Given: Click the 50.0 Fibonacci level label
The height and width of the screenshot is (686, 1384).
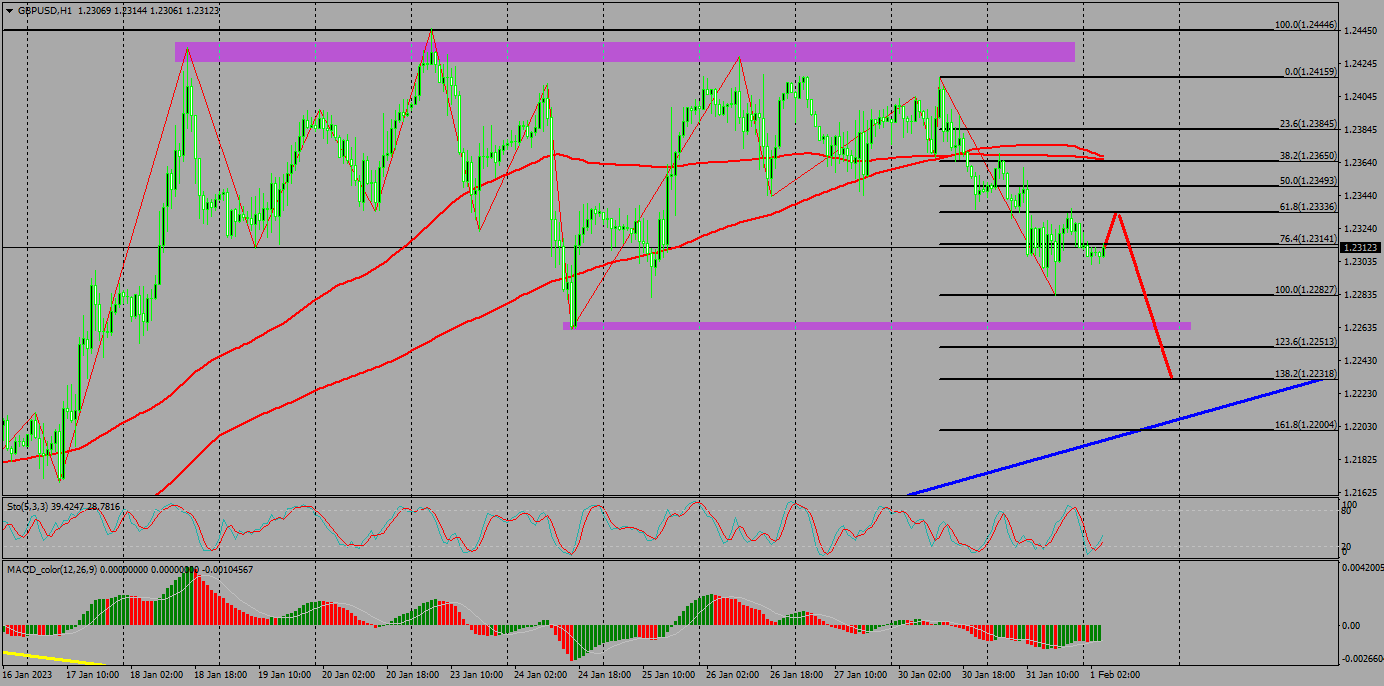Looking at the screenshot, I should point(1307,180).
